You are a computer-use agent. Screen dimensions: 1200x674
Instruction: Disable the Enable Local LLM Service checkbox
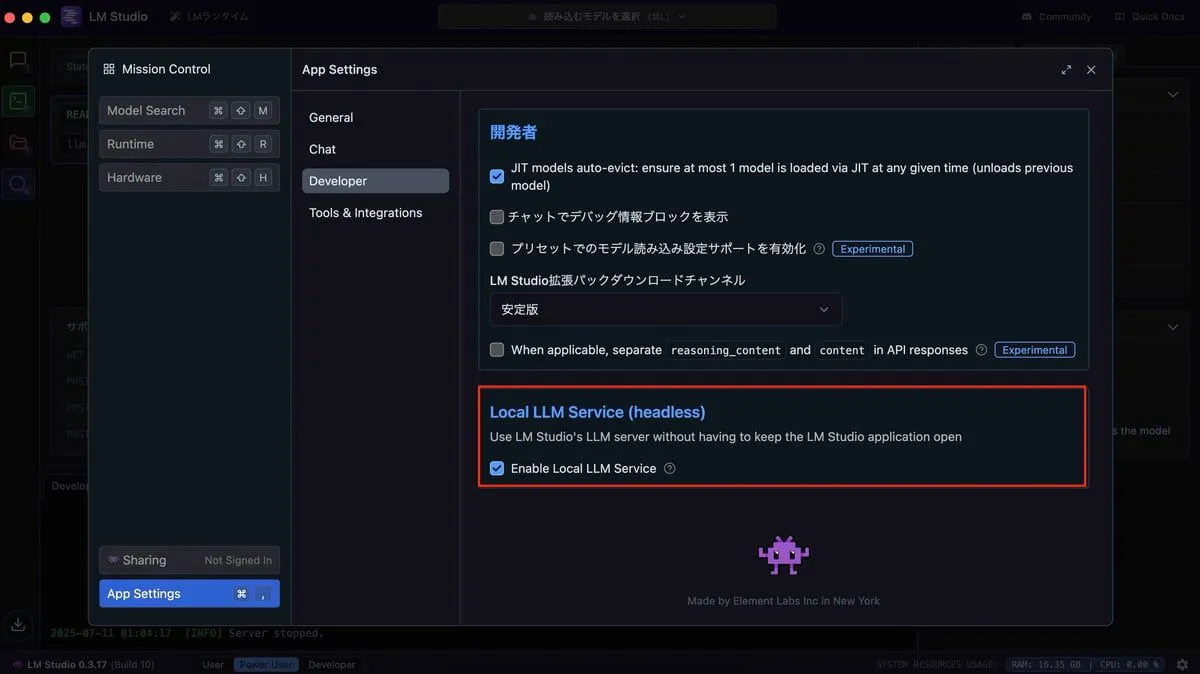[497, 468]
